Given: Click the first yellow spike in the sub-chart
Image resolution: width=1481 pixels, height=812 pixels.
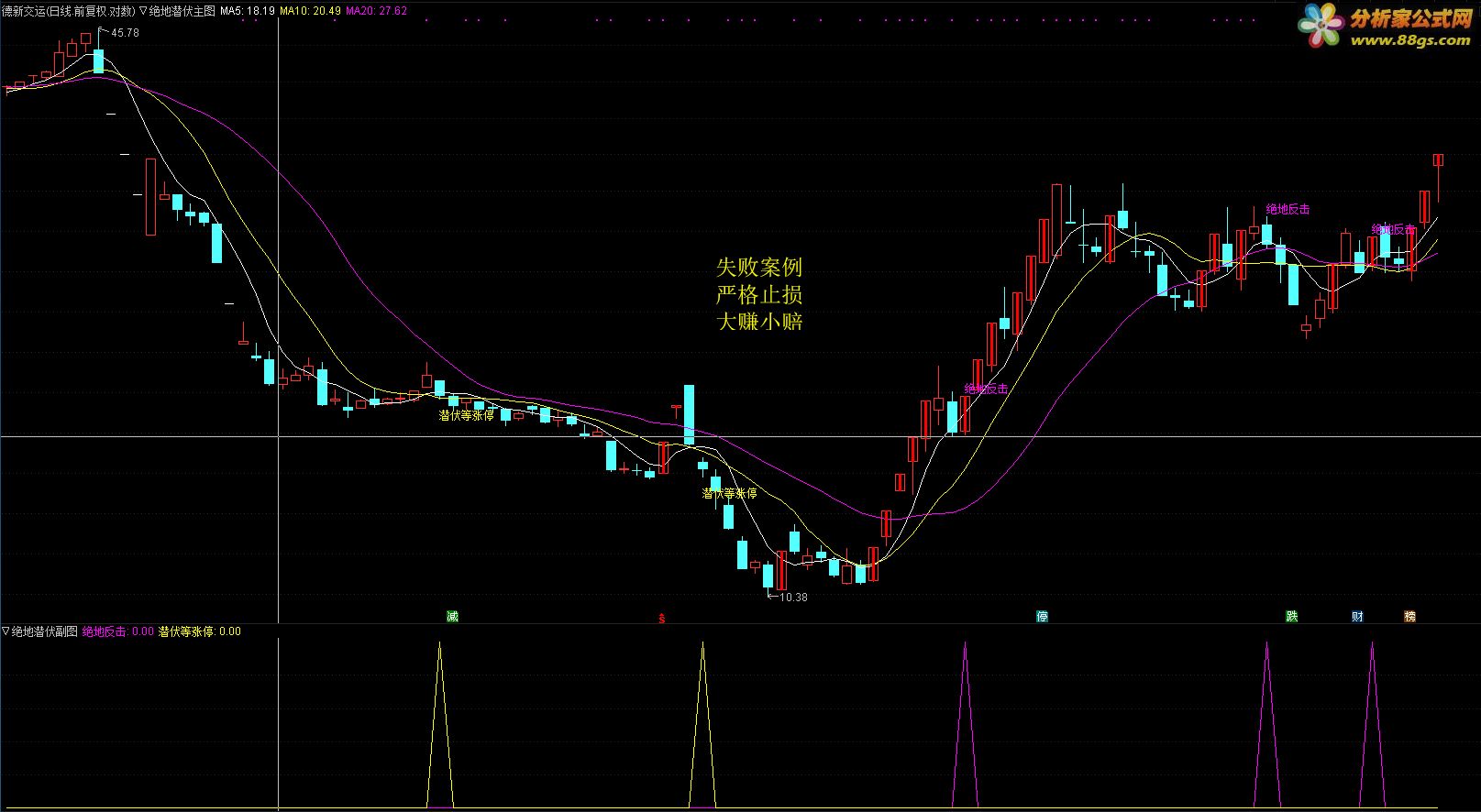Looking at the screenshot, I should click(x=439, y=724).
